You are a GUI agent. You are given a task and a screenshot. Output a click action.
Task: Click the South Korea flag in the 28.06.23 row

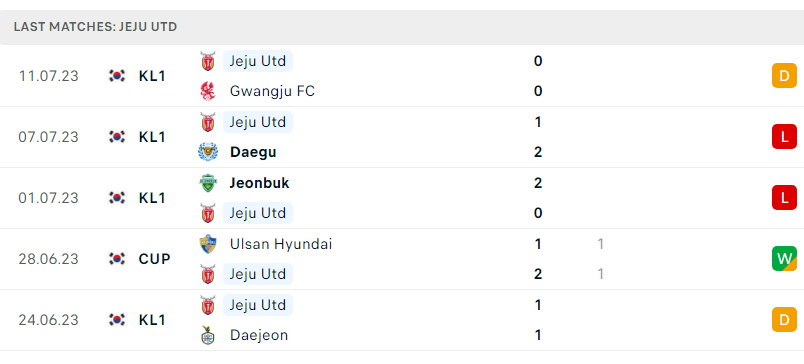(117, 259)
